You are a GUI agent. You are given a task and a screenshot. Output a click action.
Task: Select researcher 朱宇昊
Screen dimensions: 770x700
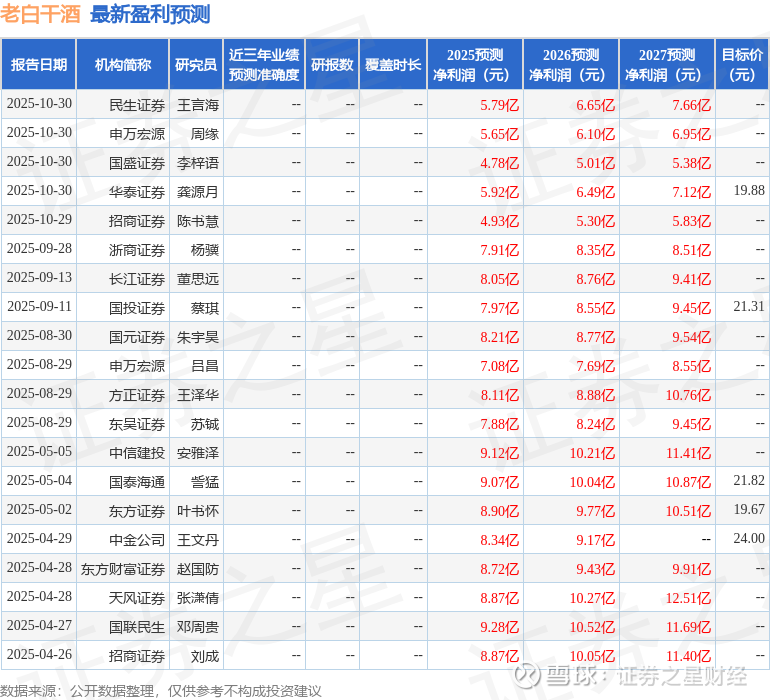[197, 336]
